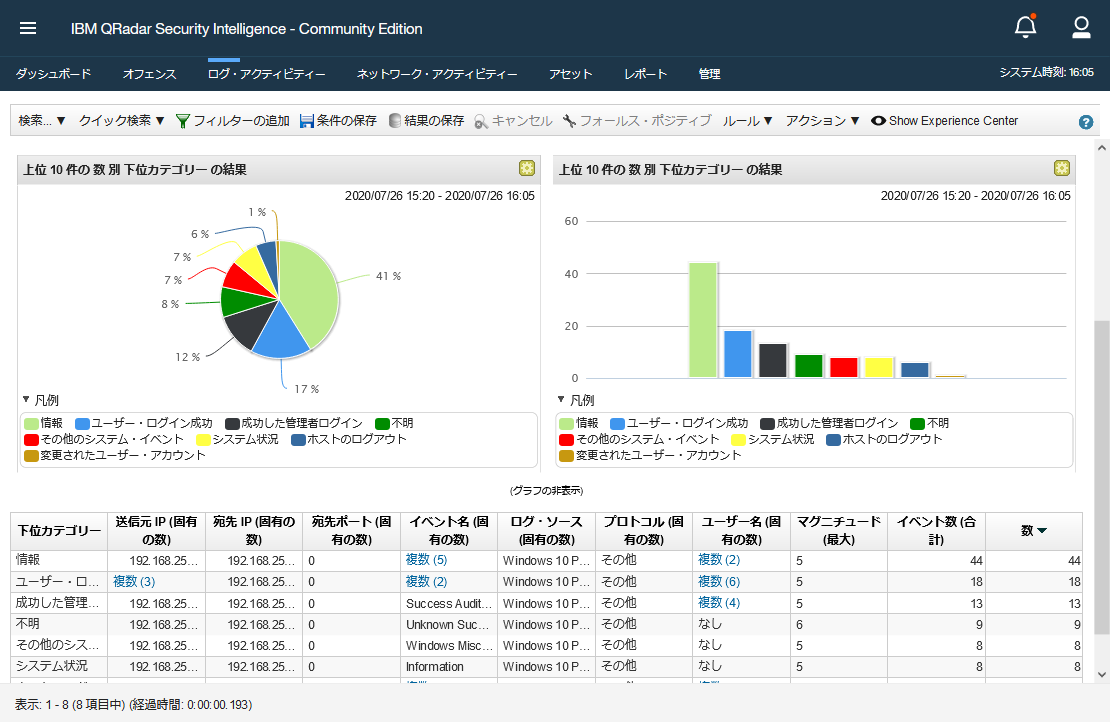
Task: Open the レポート tab
Action: tap(646, 74)
